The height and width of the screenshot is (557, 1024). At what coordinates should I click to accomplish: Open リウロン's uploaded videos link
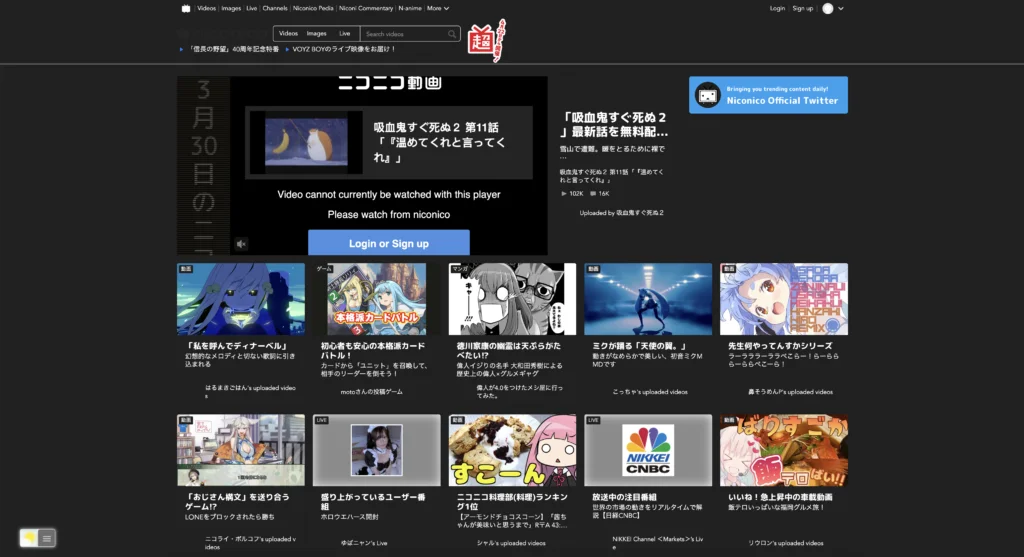point(786,543)
